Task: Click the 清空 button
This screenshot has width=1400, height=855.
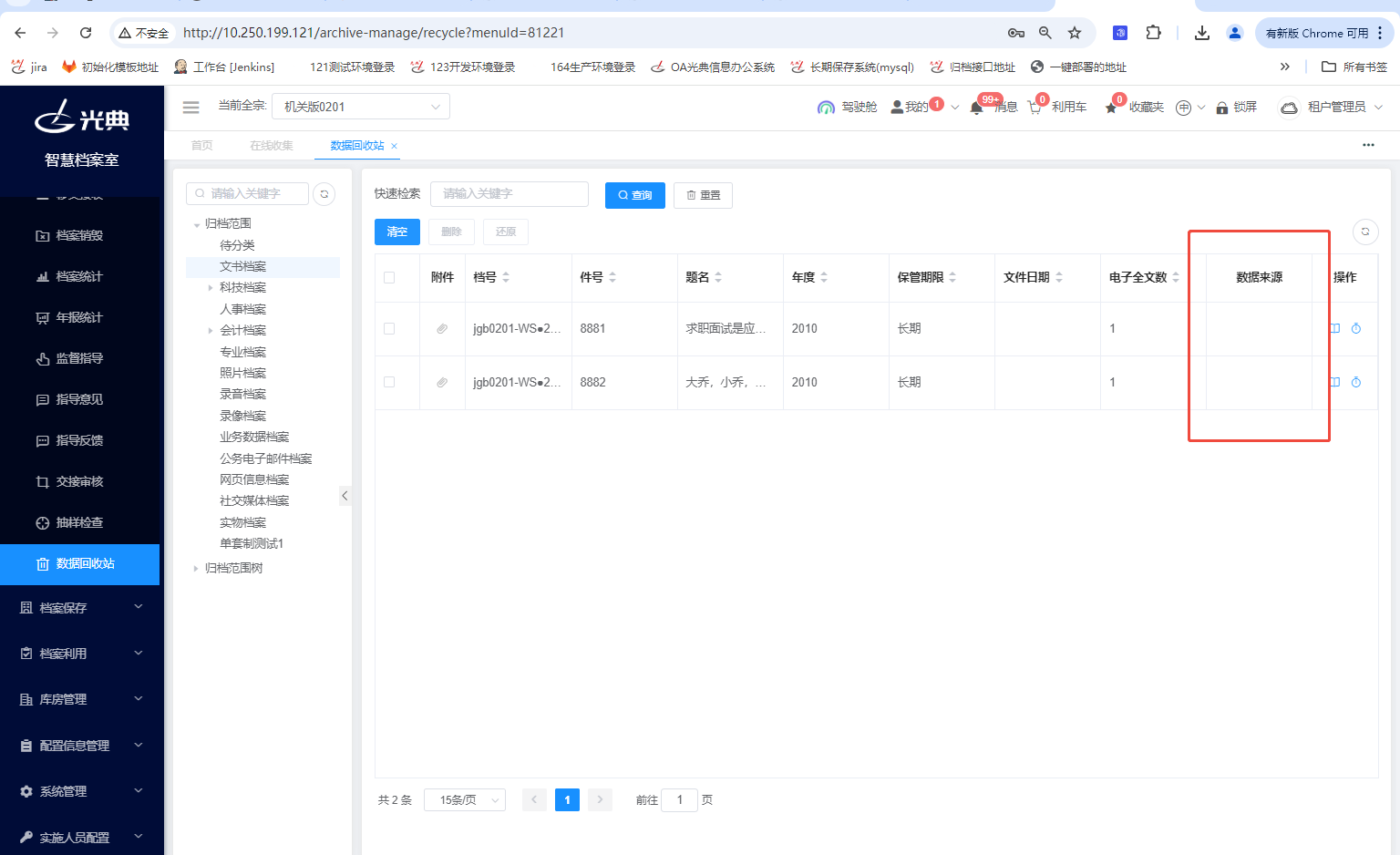Action: coord(397,232)
